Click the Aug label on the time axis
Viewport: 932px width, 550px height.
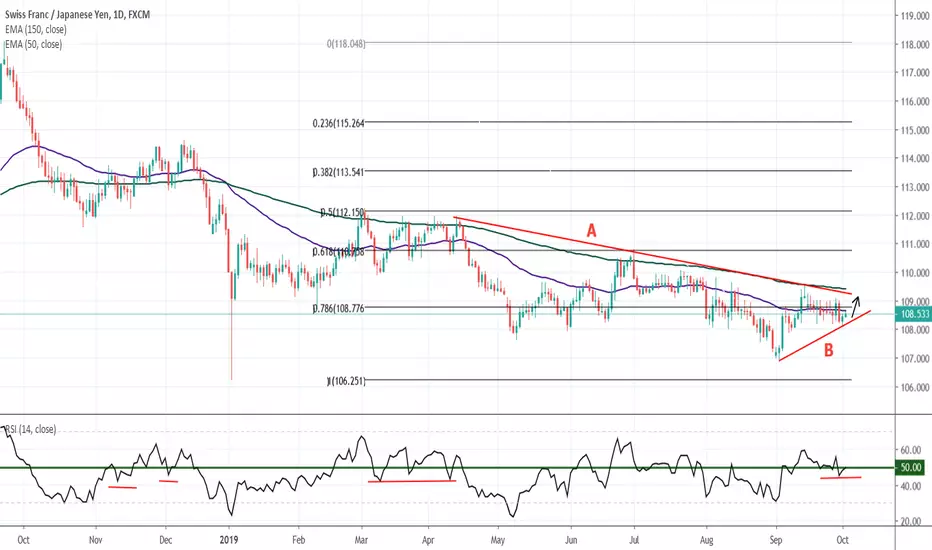(x=706, y=540)
